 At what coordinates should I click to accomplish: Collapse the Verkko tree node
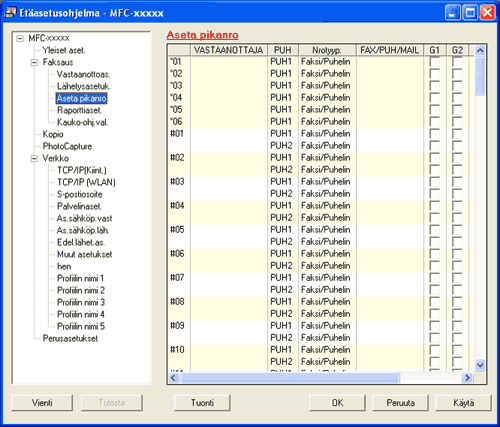pyautogui.click(x=34, y=158)
